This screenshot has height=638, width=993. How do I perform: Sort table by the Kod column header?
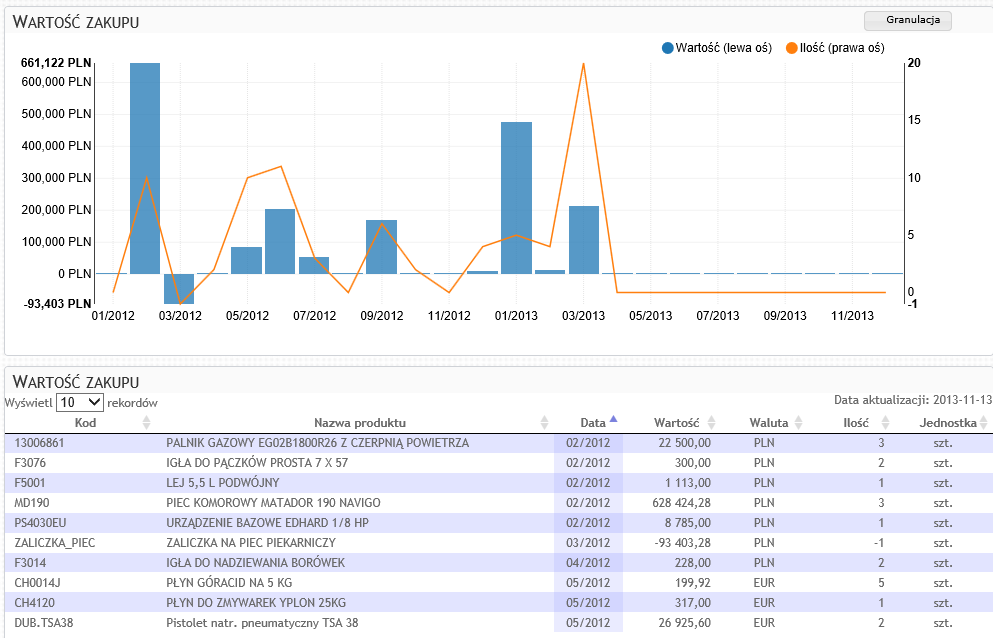(85, 423)
